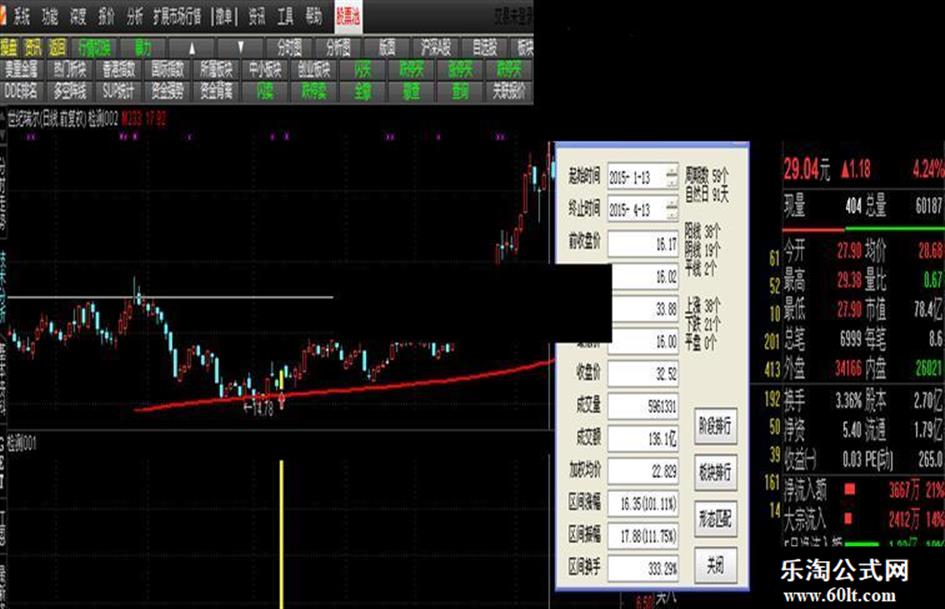Viewport: 945px width, 609px height.
Task: Click the 区间换手 value 333.29%
Action: point(642,569)
